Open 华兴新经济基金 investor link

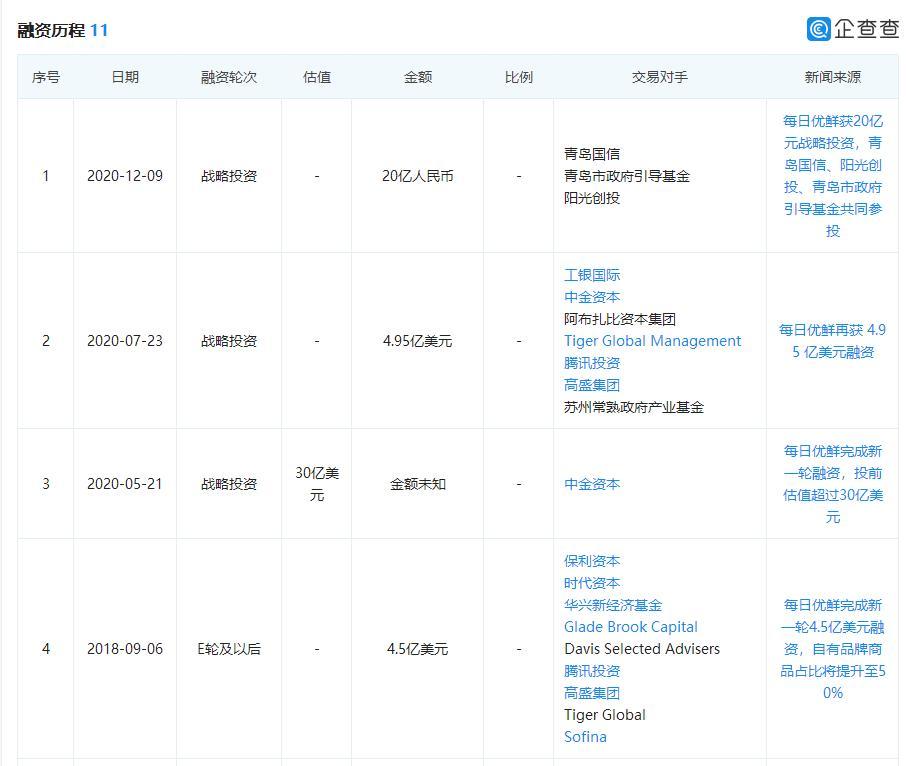tap(612, 605)
